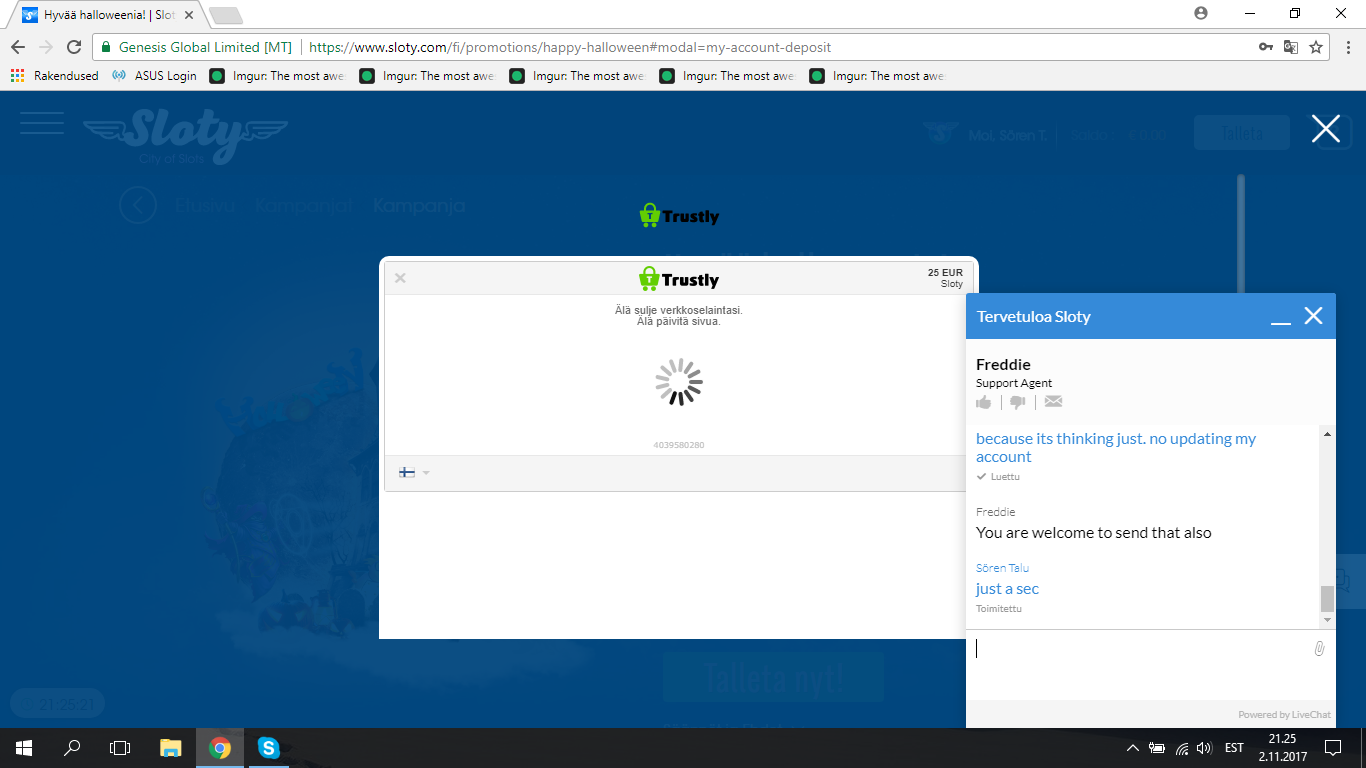1366x768 pixels.
Task: Open Windows taskbar search
Action: pyautogui.click(x=72, y=748)
